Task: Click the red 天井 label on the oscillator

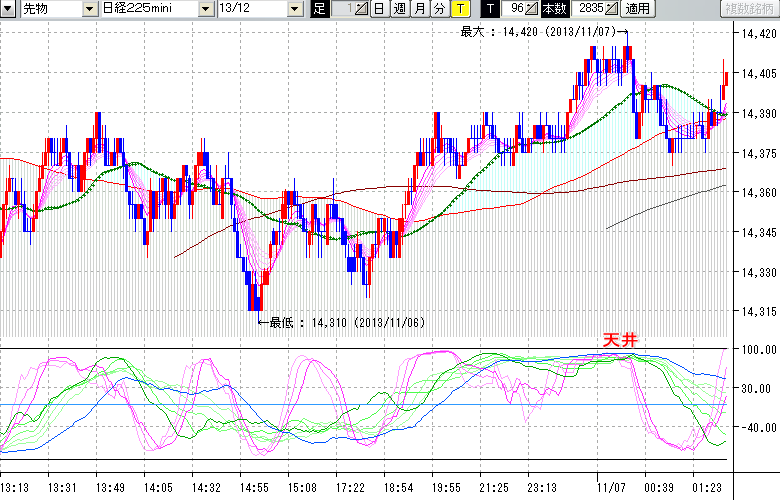Action: (x=619, y=340)
